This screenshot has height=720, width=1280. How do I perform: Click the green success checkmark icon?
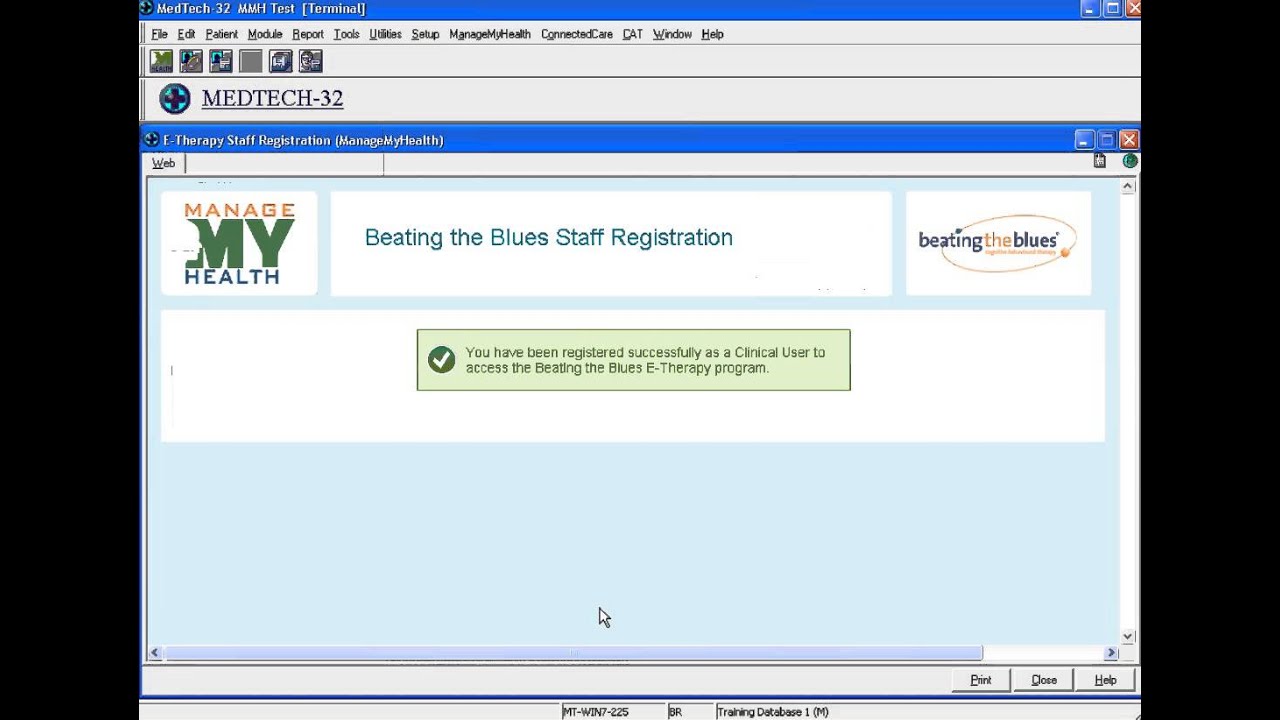click(x=441, y=360)
